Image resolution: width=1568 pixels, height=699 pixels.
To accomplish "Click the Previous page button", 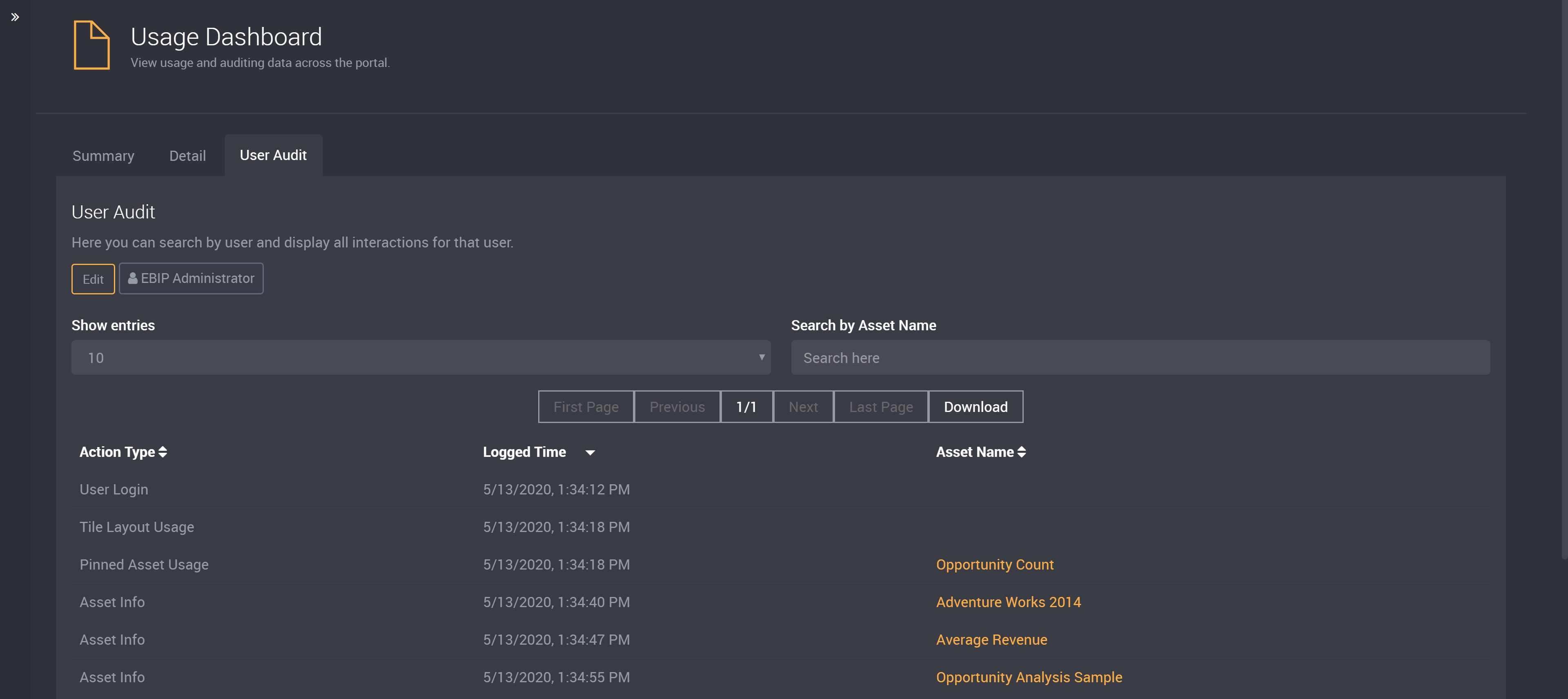I will coord(677,407).
